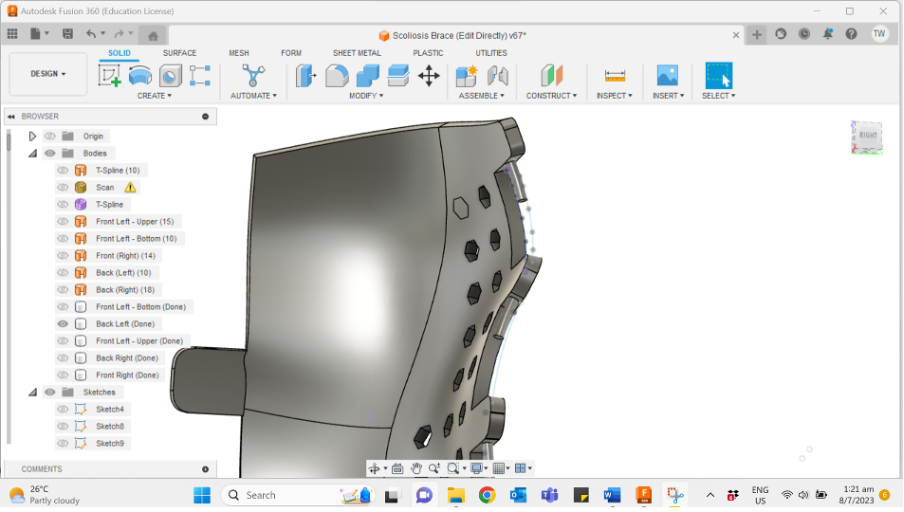
Task: Select Create Form tool
Action: pyautogui.click(x=140, y=76)
